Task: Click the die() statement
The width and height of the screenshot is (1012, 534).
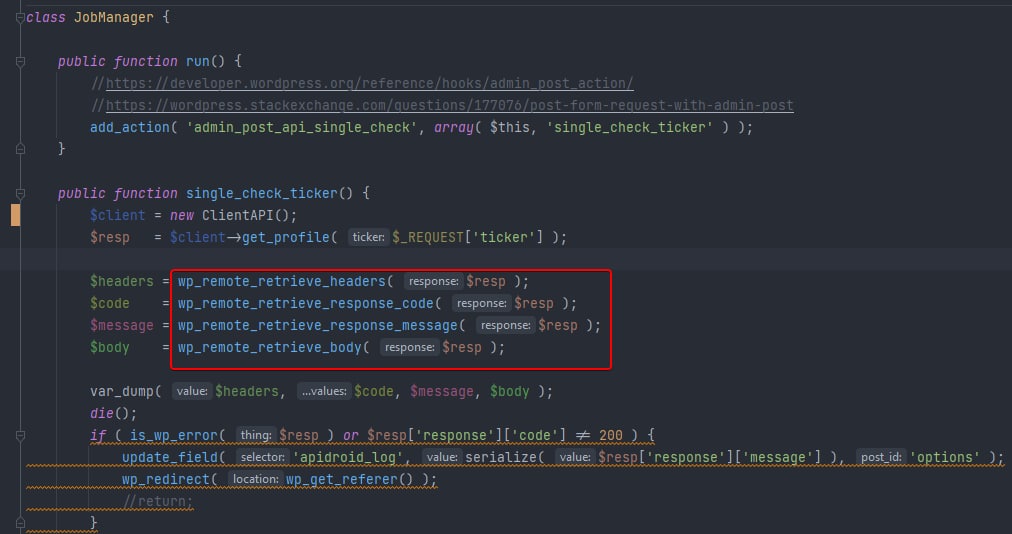Action: [x=114, y=413]
